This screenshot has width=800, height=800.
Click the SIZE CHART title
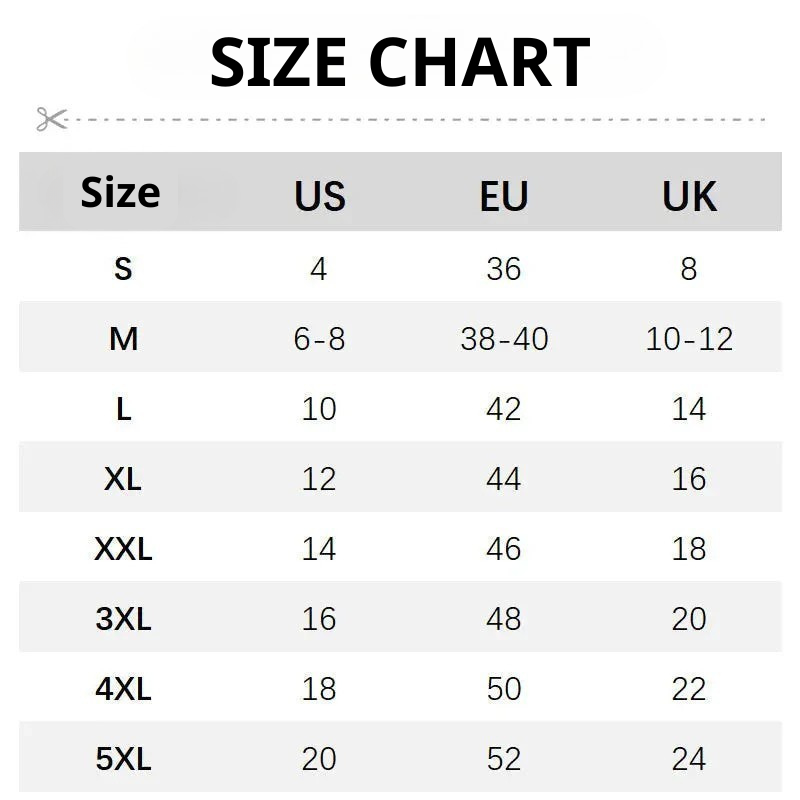pyautogui.click(x=400, y=62)
